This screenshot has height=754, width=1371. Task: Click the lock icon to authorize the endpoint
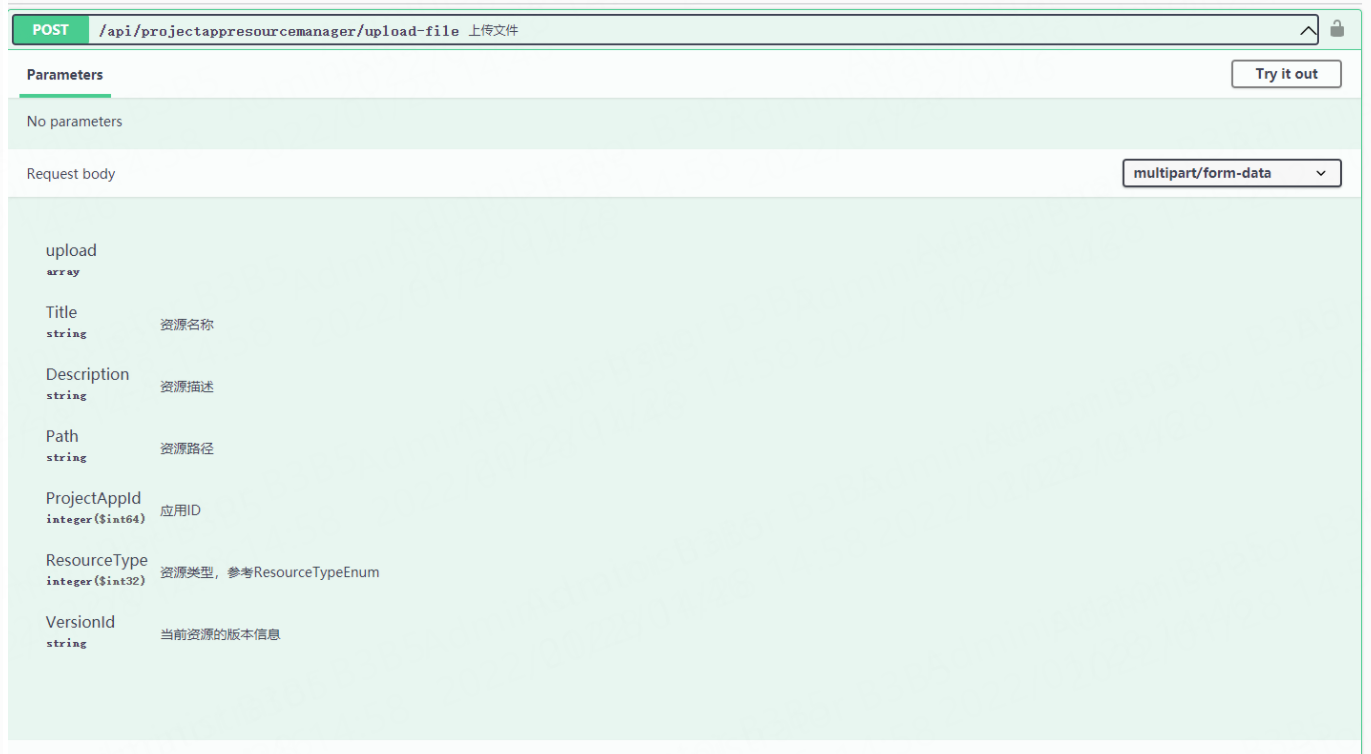(x=1337, y=29)
